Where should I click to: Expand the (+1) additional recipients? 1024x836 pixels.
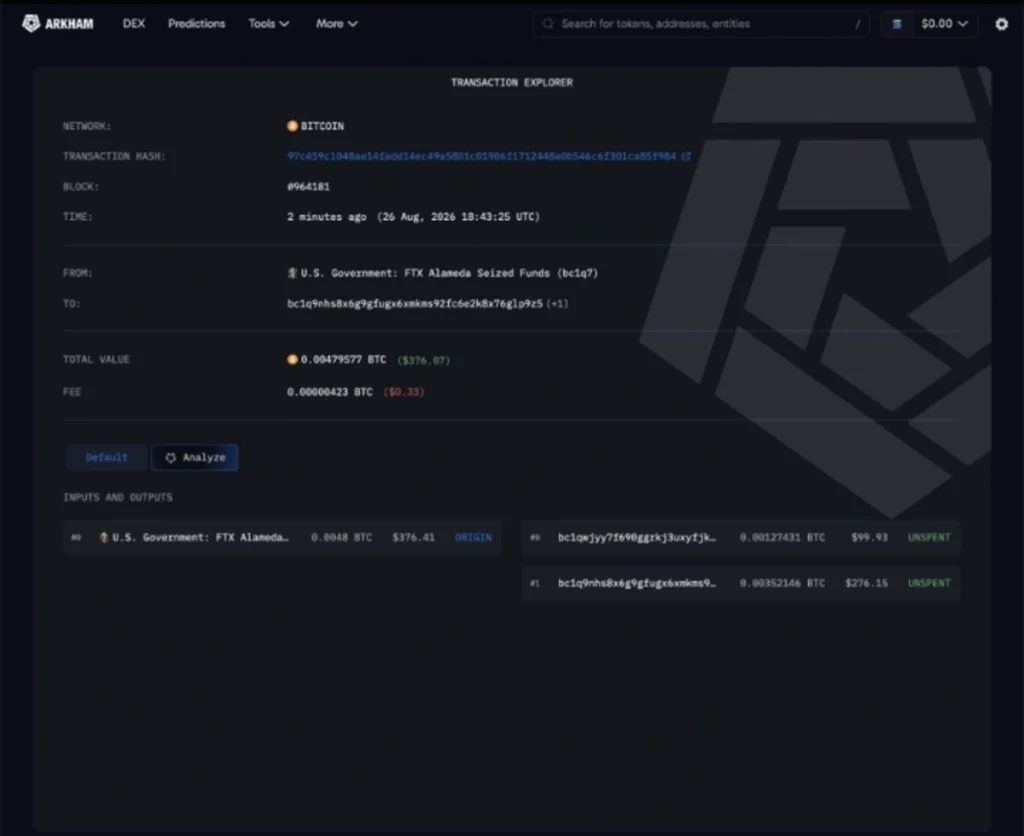tap(557, 304)
